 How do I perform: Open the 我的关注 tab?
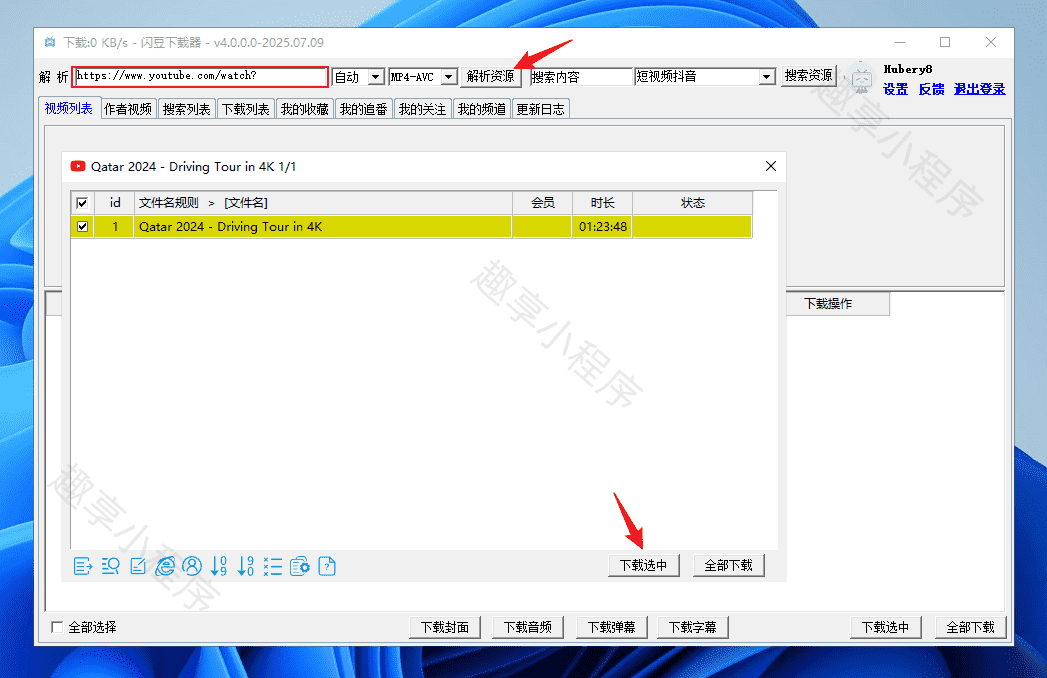point(422,109)
